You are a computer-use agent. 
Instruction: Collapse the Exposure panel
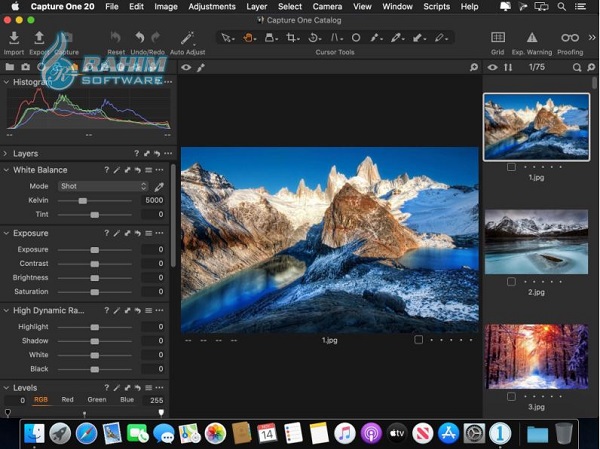(x=6, y=233)
